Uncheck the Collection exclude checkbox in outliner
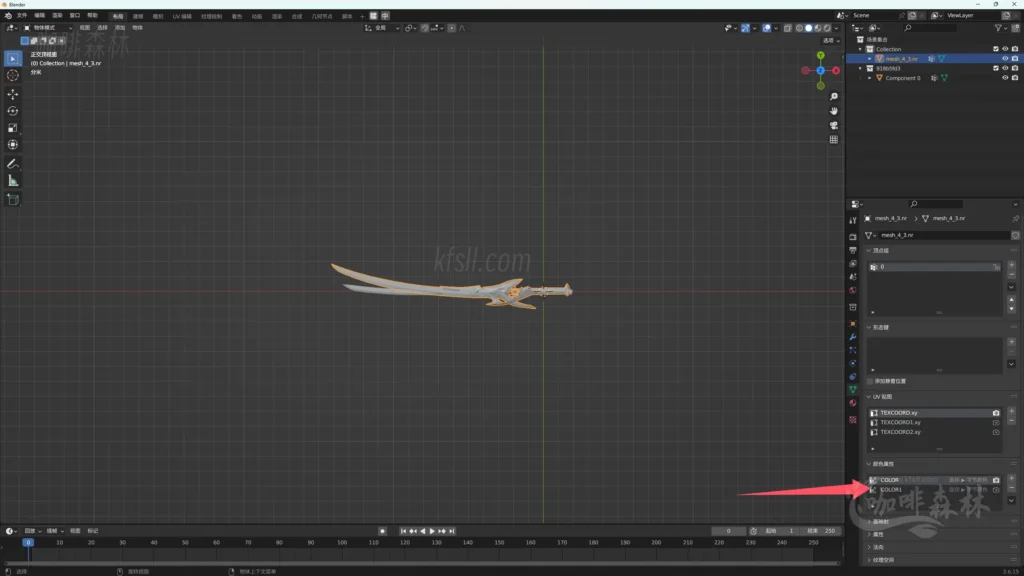 [x=995, y=49]
